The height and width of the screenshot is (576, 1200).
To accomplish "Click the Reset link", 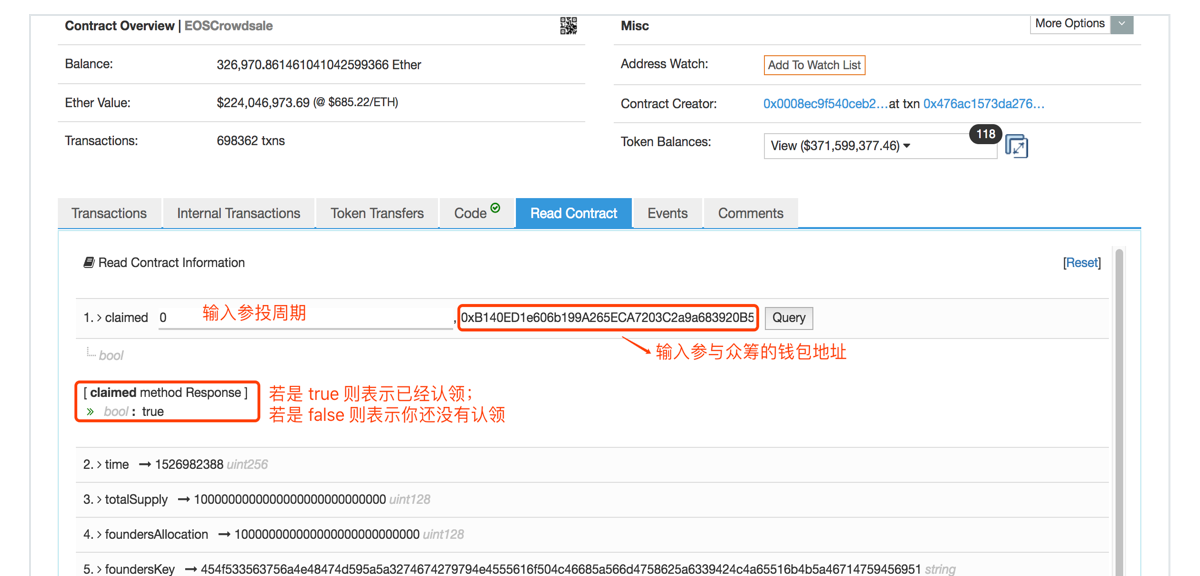I will (x=1081, y=262).
